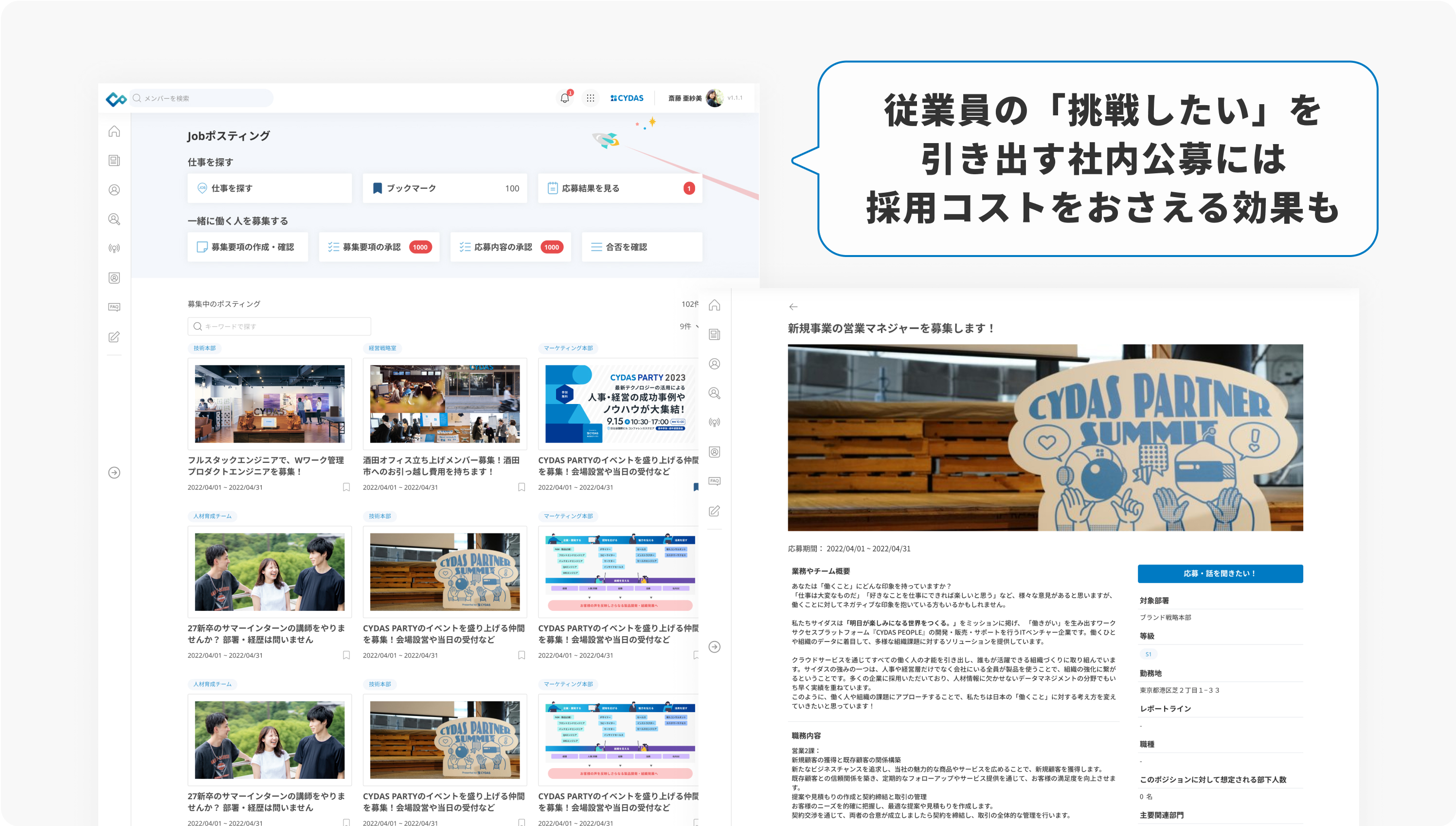The height and width of the screenshot is (826, 1456).
Task: Open the broadcast icon in detail panel sidebar
Action: click(x=715, y=422)
